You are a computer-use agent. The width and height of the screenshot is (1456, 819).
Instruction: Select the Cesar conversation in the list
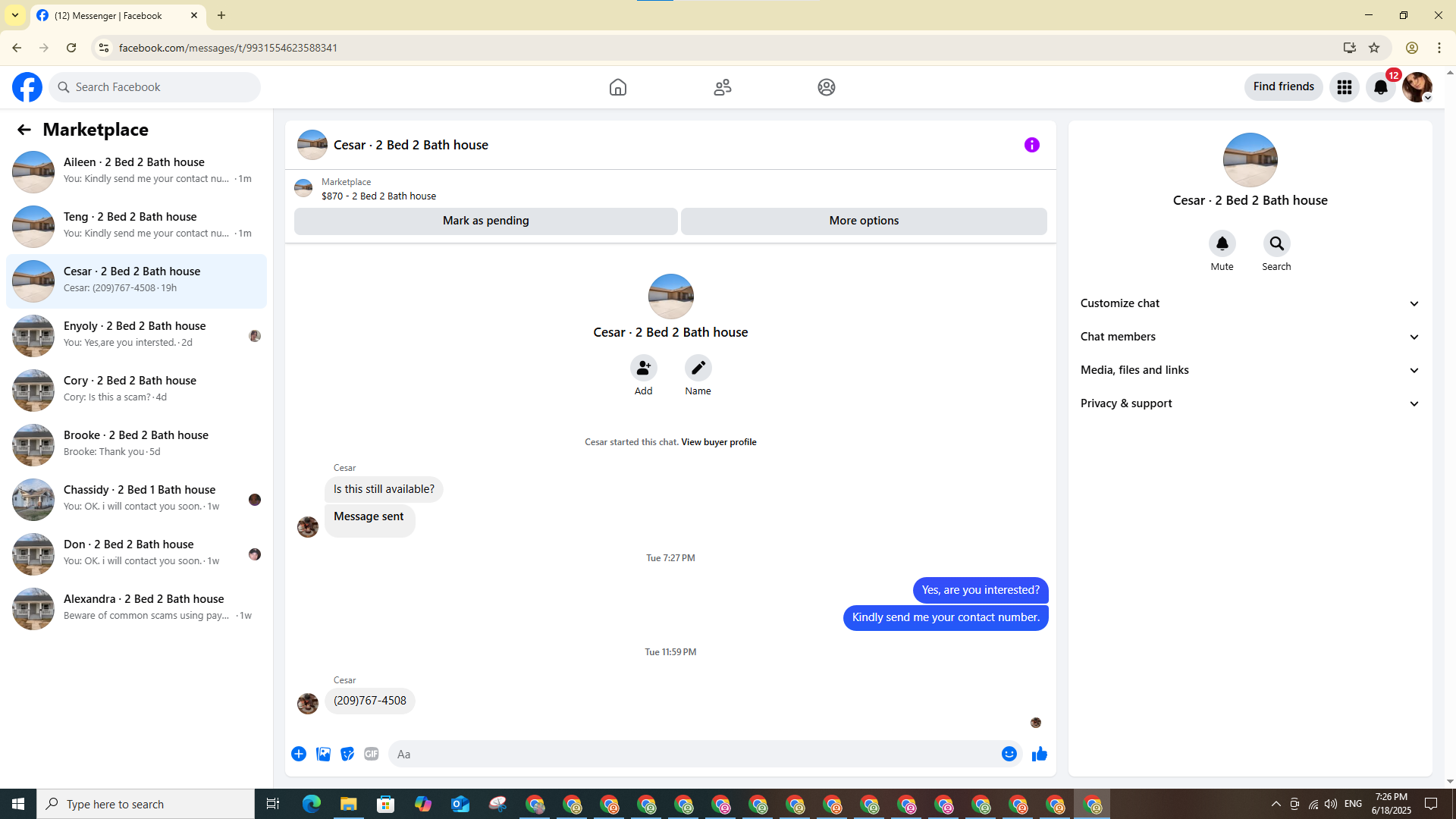136,281
